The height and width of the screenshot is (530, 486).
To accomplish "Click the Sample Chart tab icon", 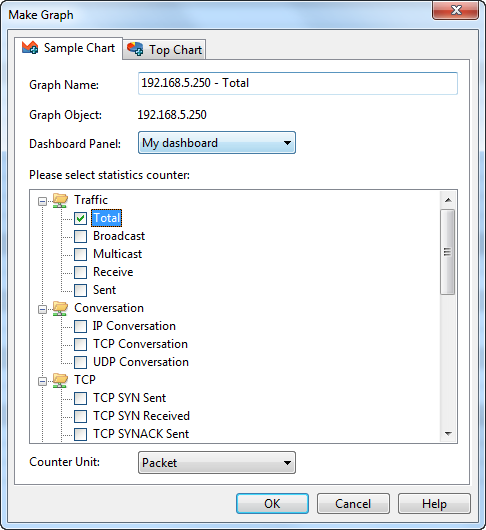I will (x=30, y=48).
